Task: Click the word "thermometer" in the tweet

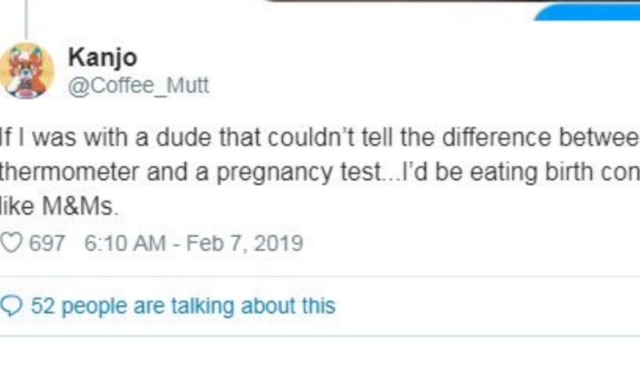Action: point(69,172)
